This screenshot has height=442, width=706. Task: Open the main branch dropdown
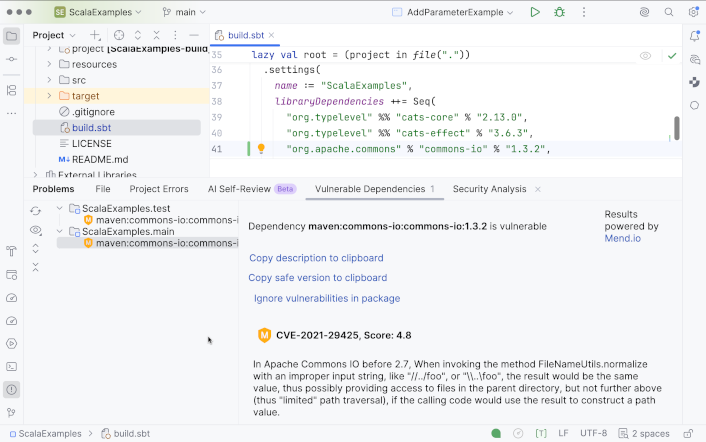click(184, 12)
